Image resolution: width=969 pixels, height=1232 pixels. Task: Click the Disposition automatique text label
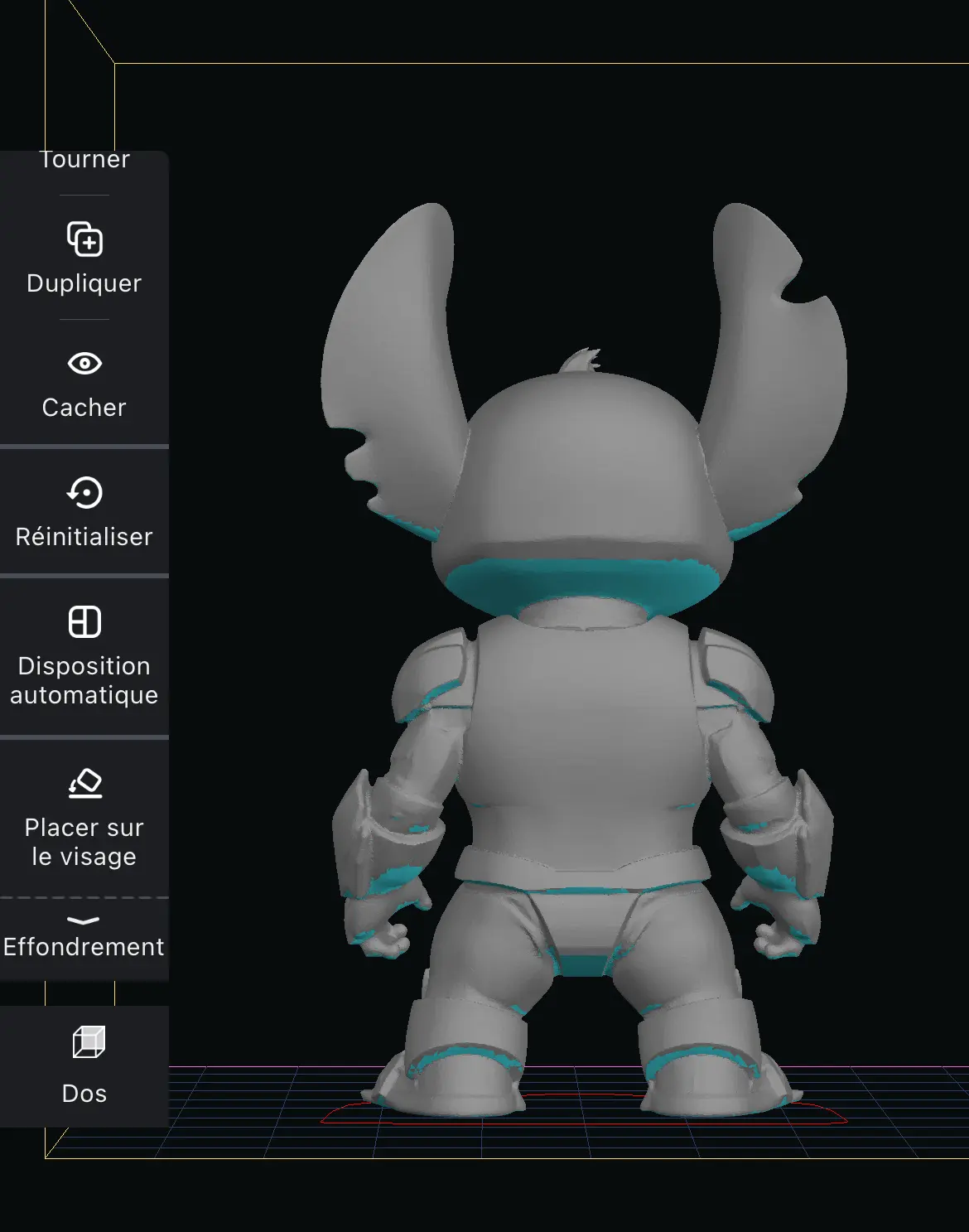coord(84,680)
